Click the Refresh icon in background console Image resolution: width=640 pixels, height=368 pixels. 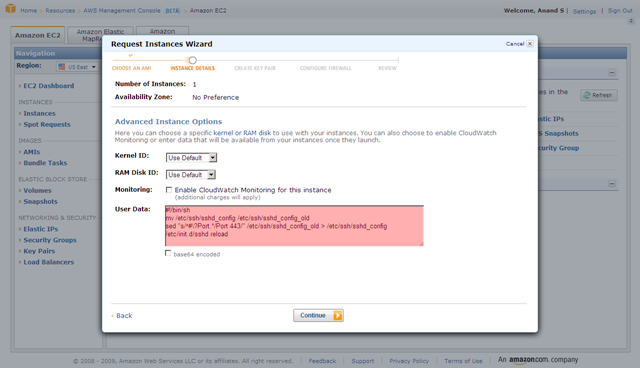tap(587, 95)
